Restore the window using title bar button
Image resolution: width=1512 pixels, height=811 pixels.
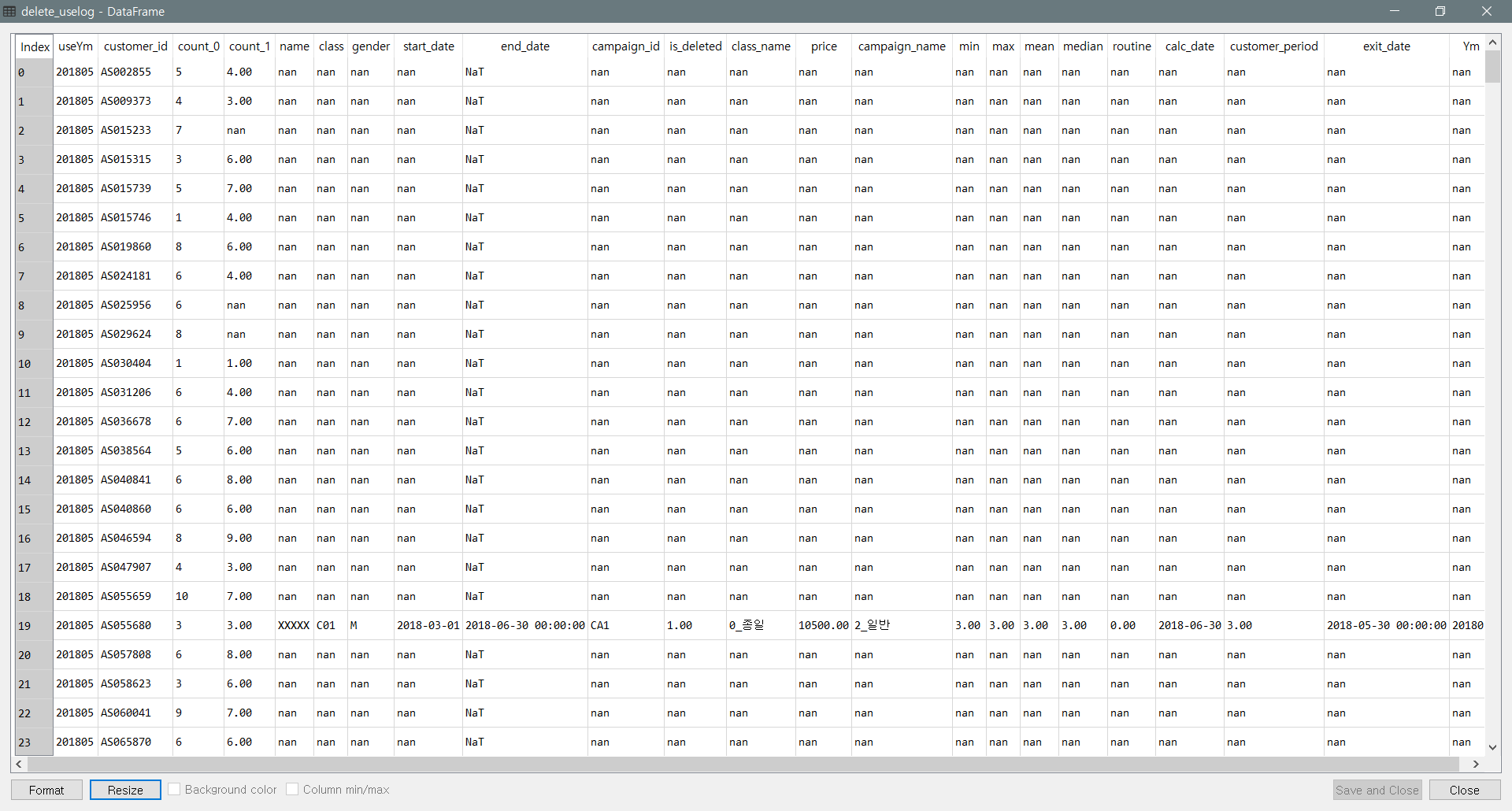click(1440, 11)
